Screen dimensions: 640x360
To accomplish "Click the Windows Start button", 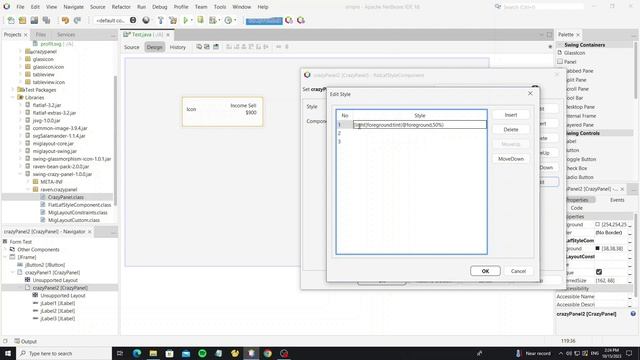I will tap(8, 353).
